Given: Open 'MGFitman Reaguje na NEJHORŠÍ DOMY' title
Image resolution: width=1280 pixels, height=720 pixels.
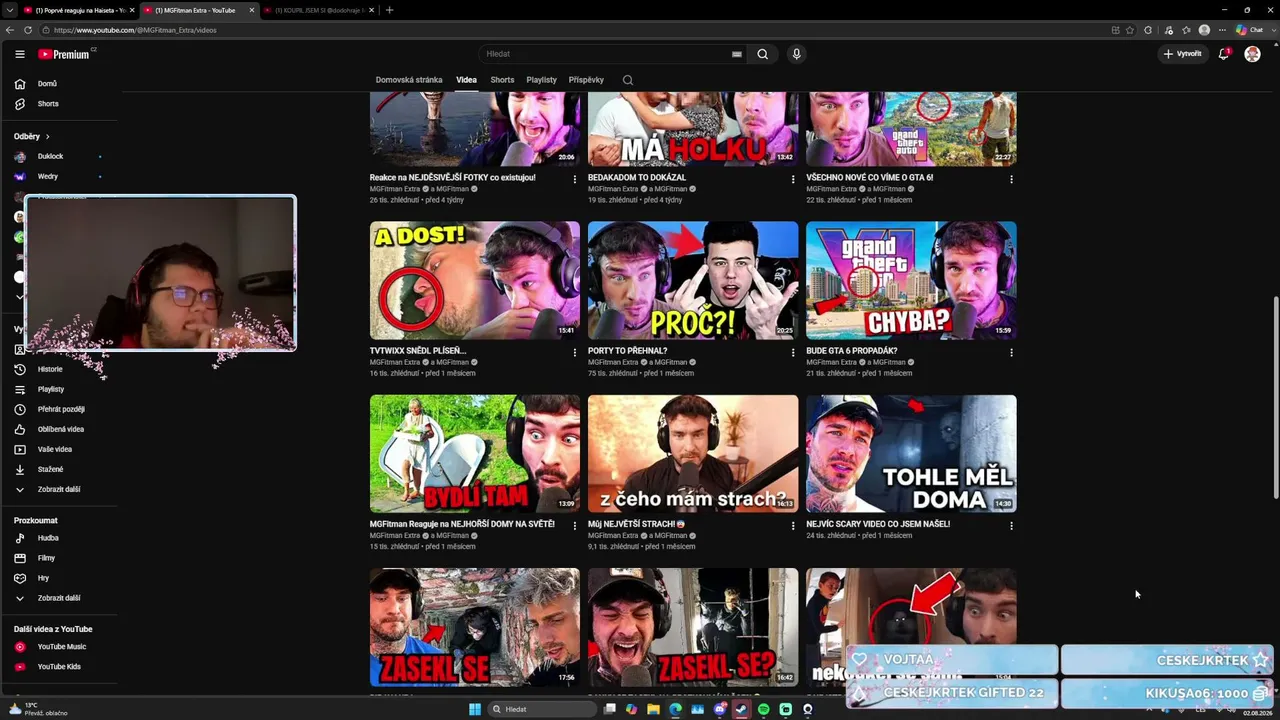Looking at the screenshot, I should 462,524.
